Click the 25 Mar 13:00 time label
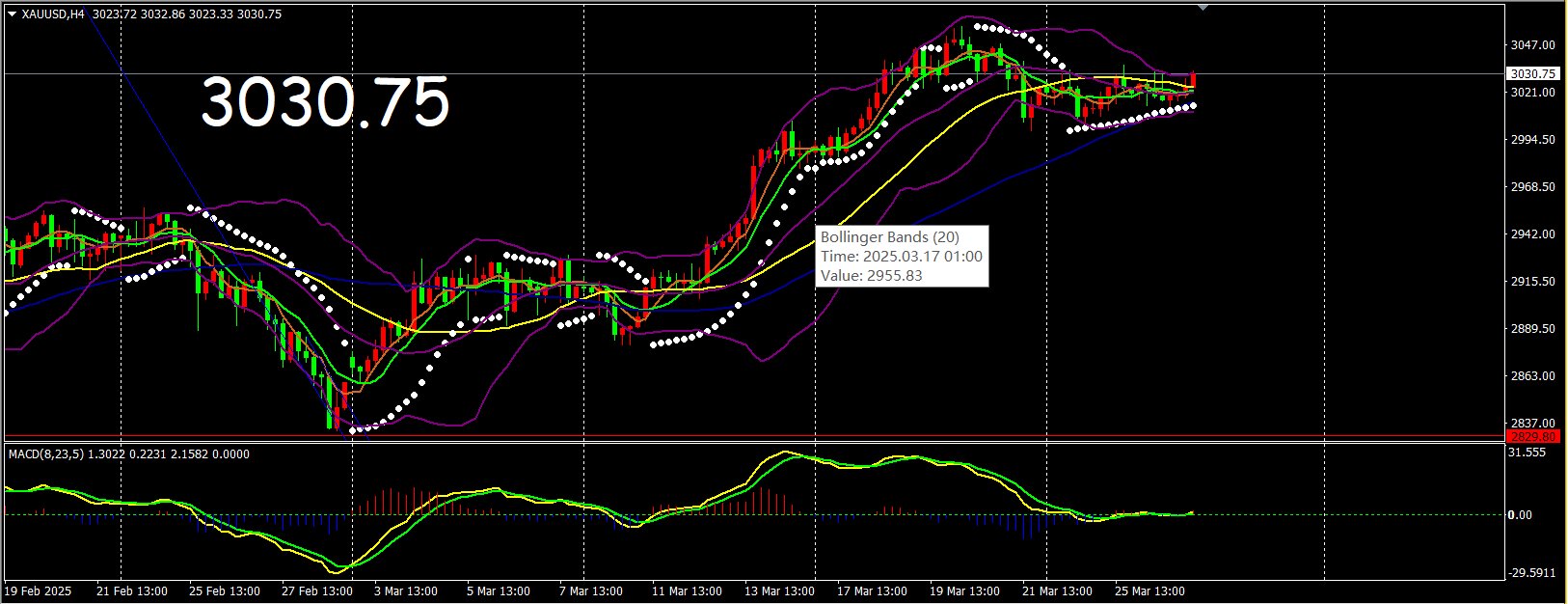The height and width of the screenshot is (604, 1568). point(1149,590)
